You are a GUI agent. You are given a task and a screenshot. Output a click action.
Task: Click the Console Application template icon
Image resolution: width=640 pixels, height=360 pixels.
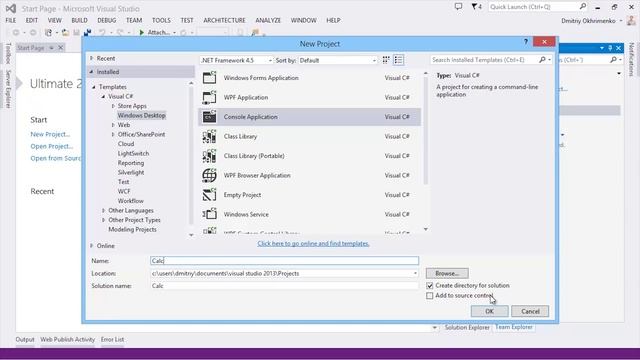[x=209, y=117]
